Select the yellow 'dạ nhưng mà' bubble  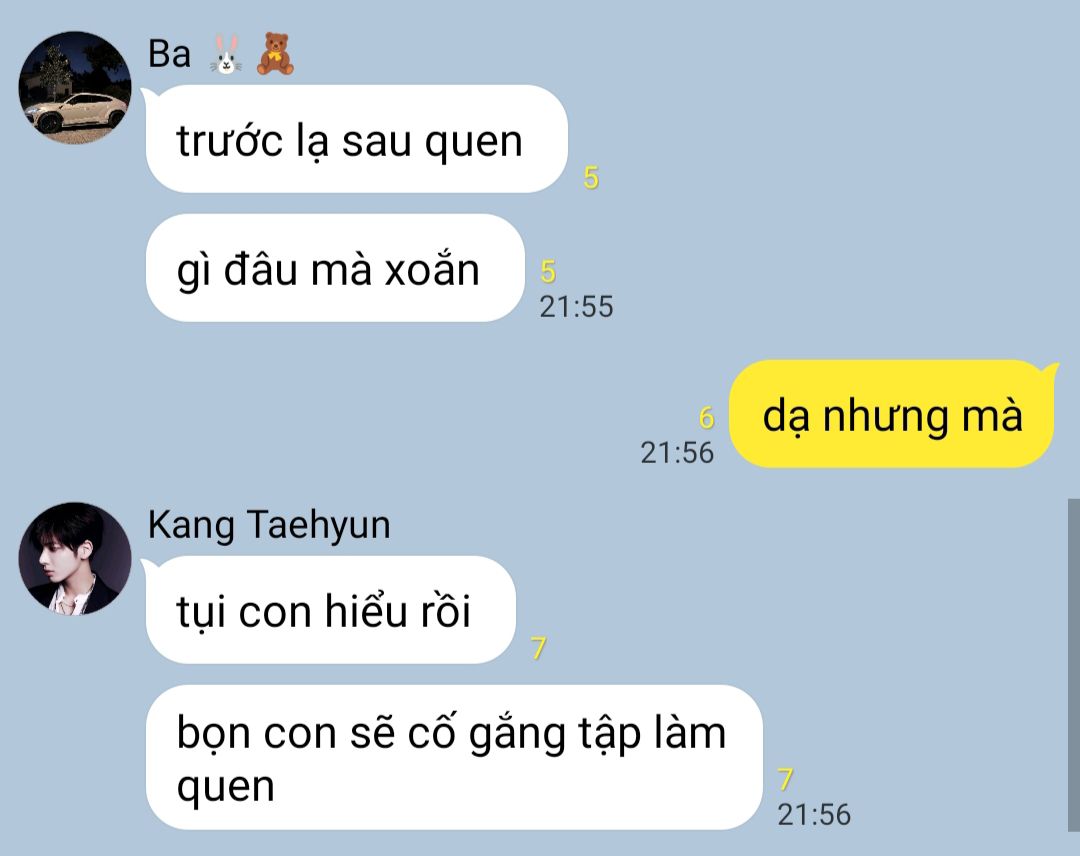(x=893, y=415)
